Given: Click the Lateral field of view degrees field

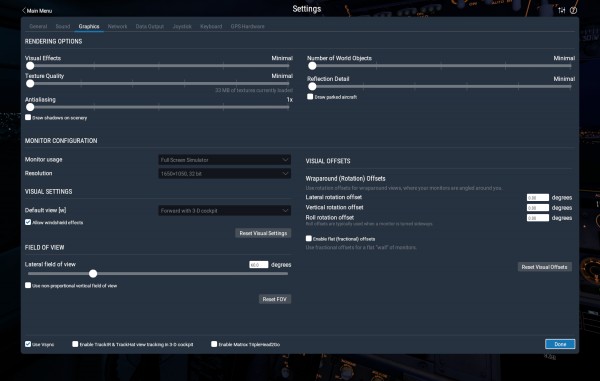Looking at the screenshot, I should pyautogui.click(x=259, y=265).
